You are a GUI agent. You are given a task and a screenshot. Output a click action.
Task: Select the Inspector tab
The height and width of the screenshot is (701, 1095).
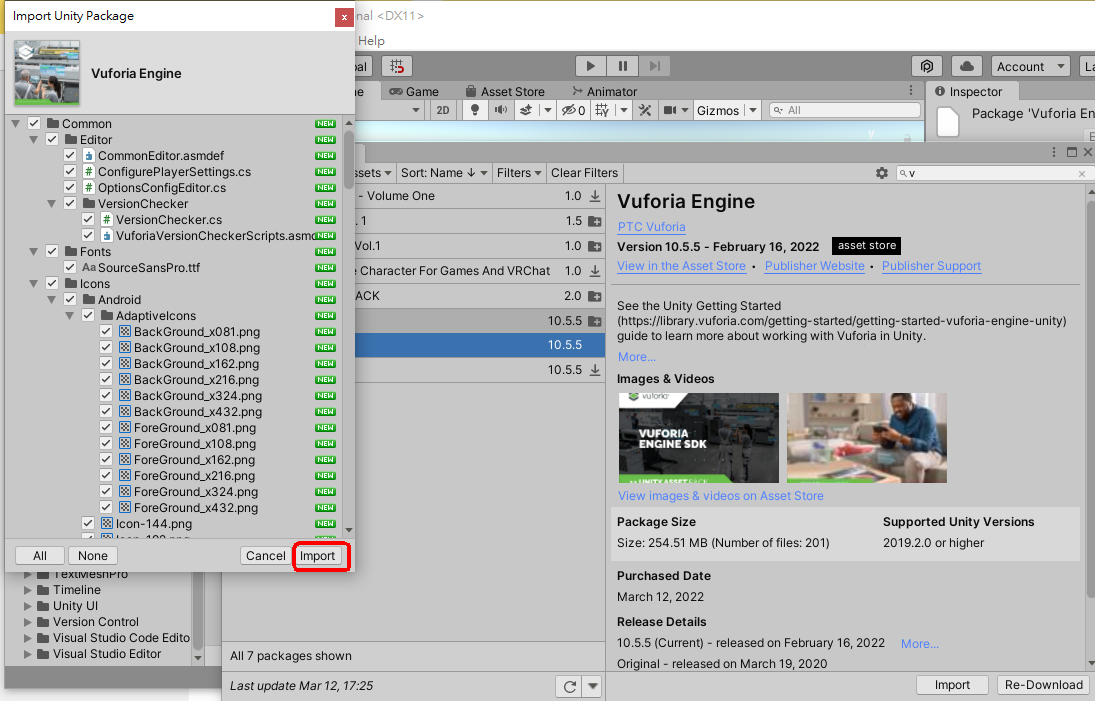point(969,91)
